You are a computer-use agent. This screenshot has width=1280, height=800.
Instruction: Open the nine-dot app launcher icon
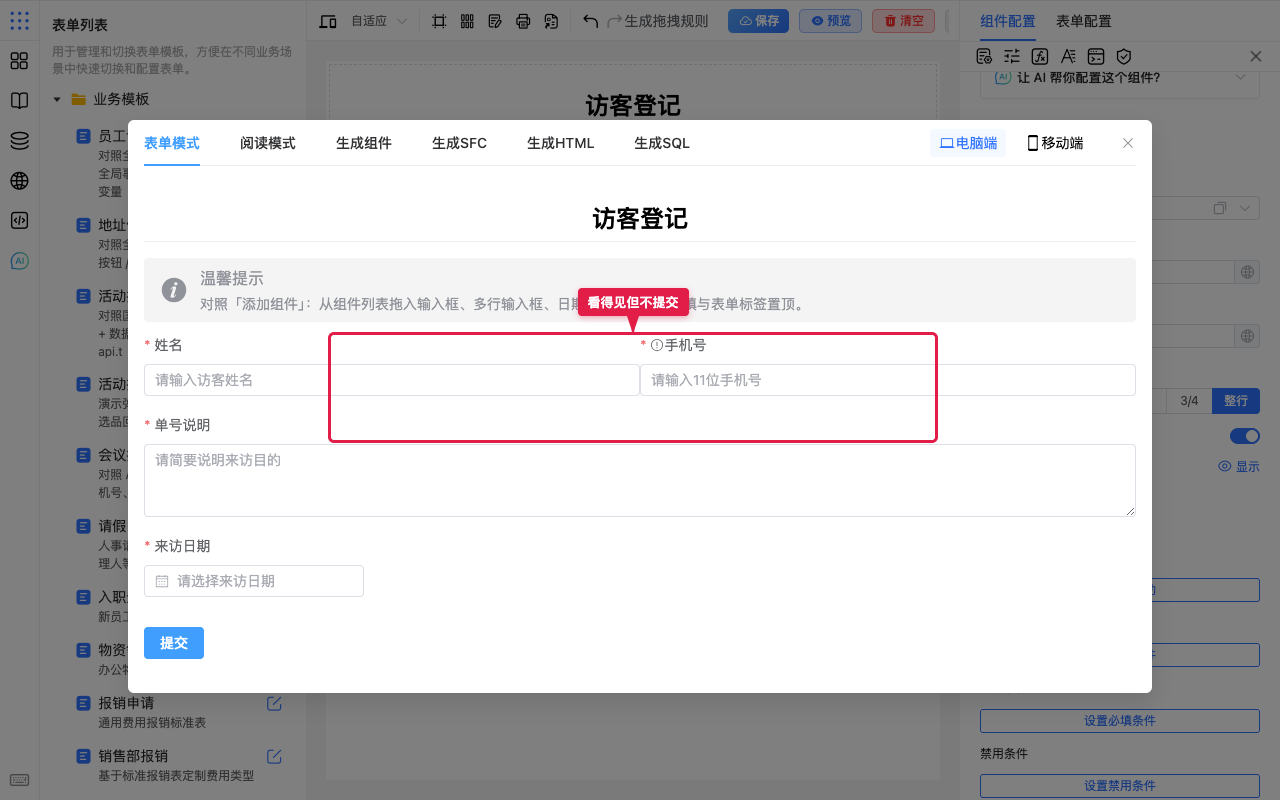tap(19, 20)
